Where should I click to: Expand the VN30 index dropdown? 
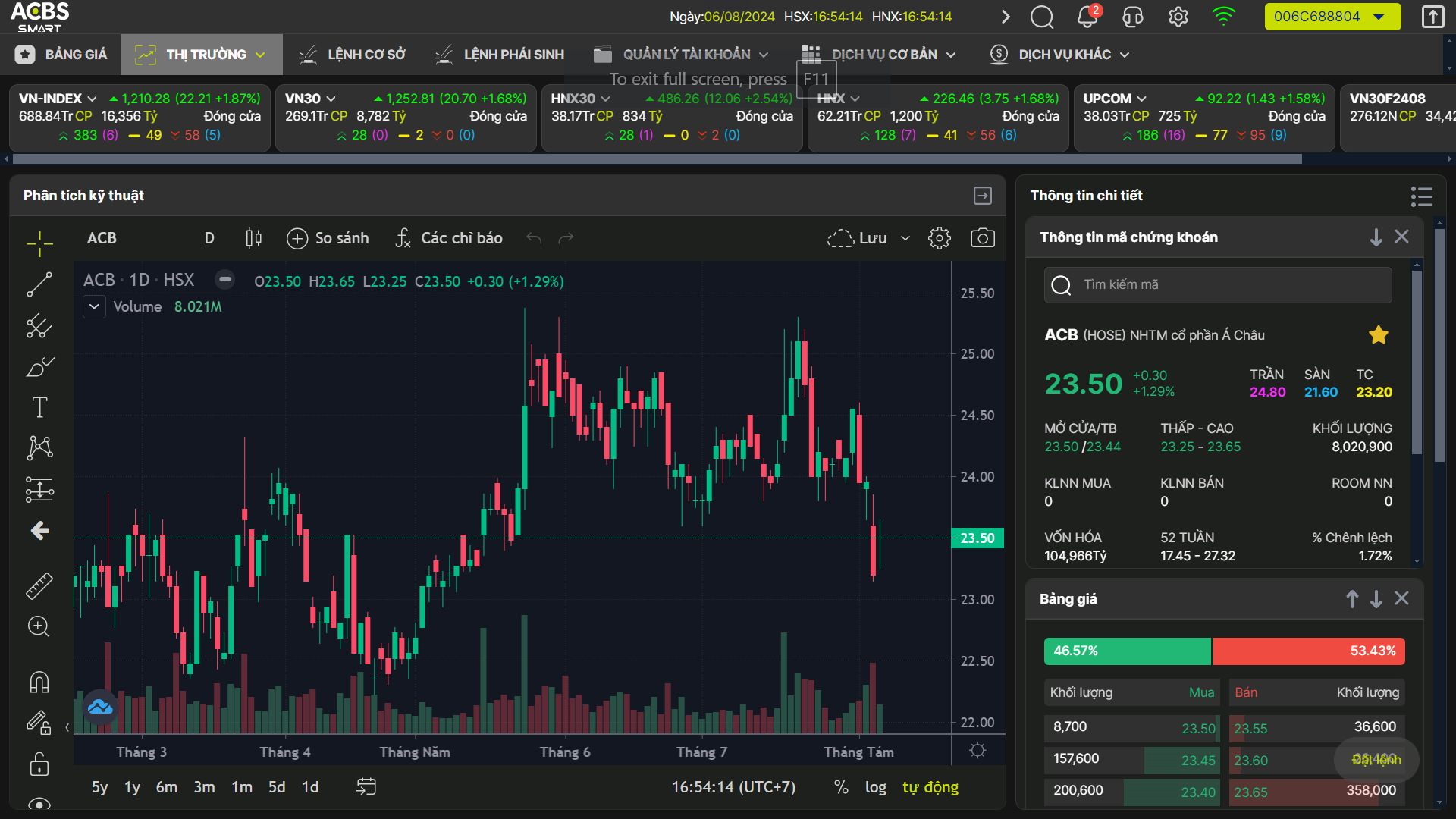331,99
